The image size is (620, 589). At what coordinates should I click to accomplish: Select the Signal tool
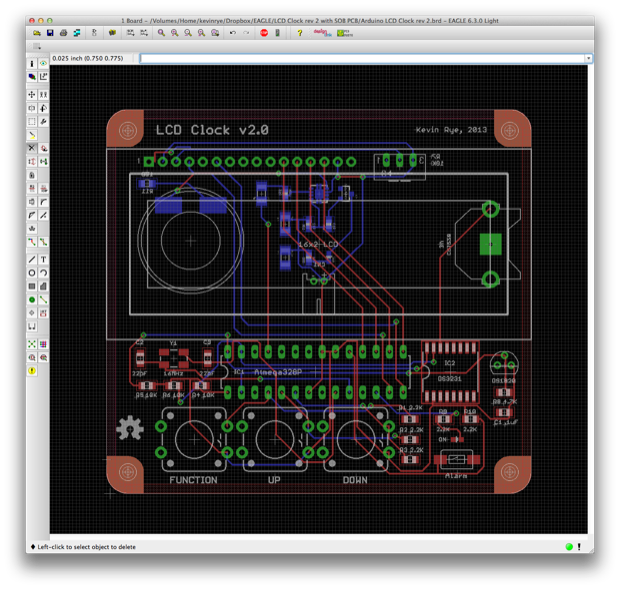coord(43,300)
